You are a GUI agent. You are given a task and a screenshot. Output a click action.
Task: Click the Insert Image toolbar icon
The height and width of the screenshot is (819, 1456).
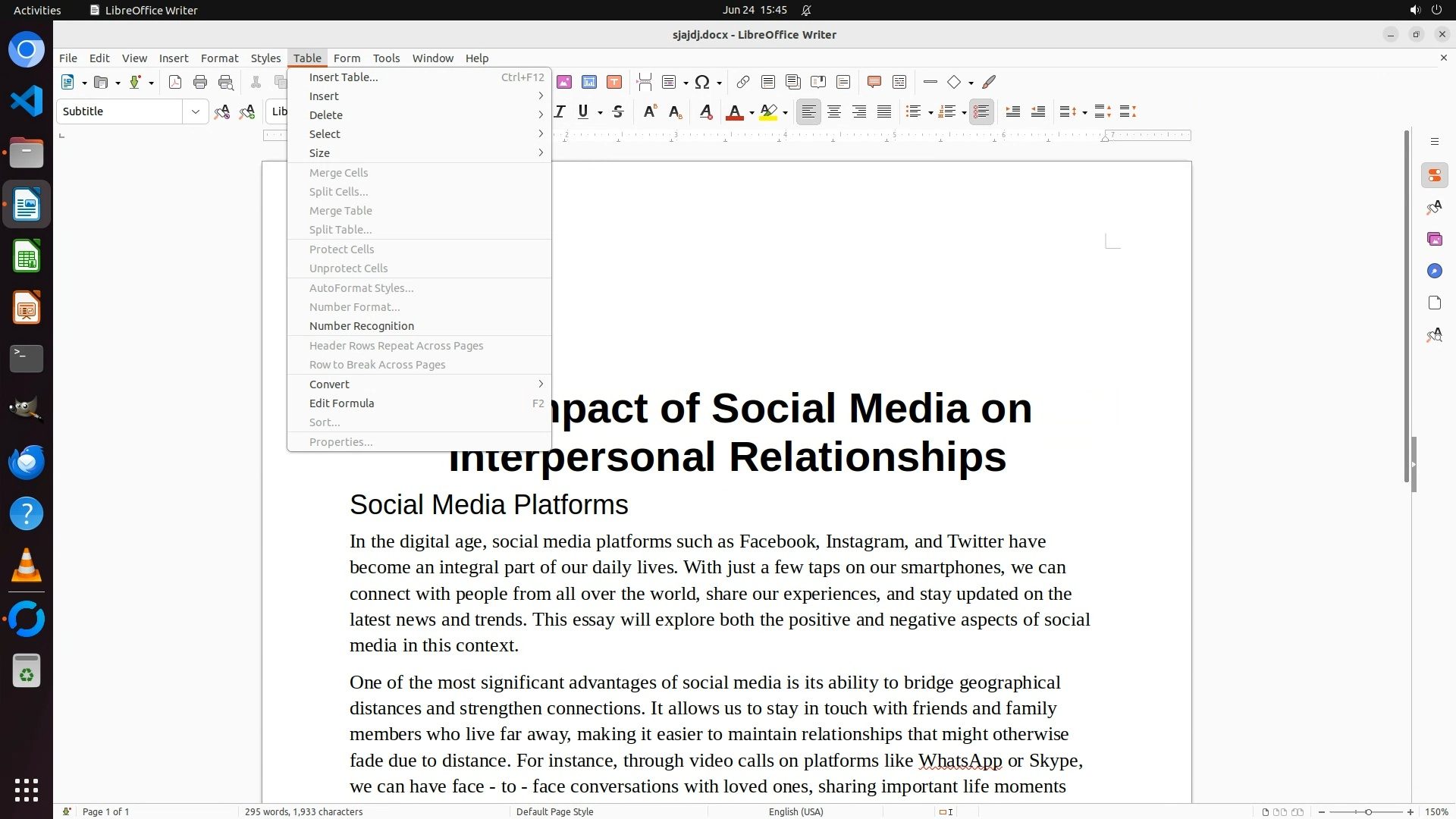563,82
